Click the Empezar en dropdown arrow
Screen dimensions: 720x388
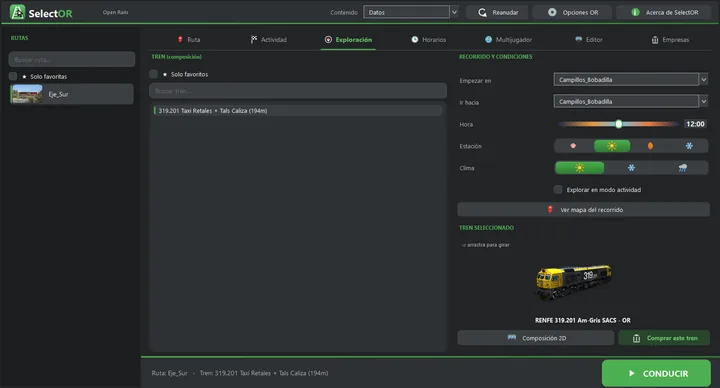point(703,80)
